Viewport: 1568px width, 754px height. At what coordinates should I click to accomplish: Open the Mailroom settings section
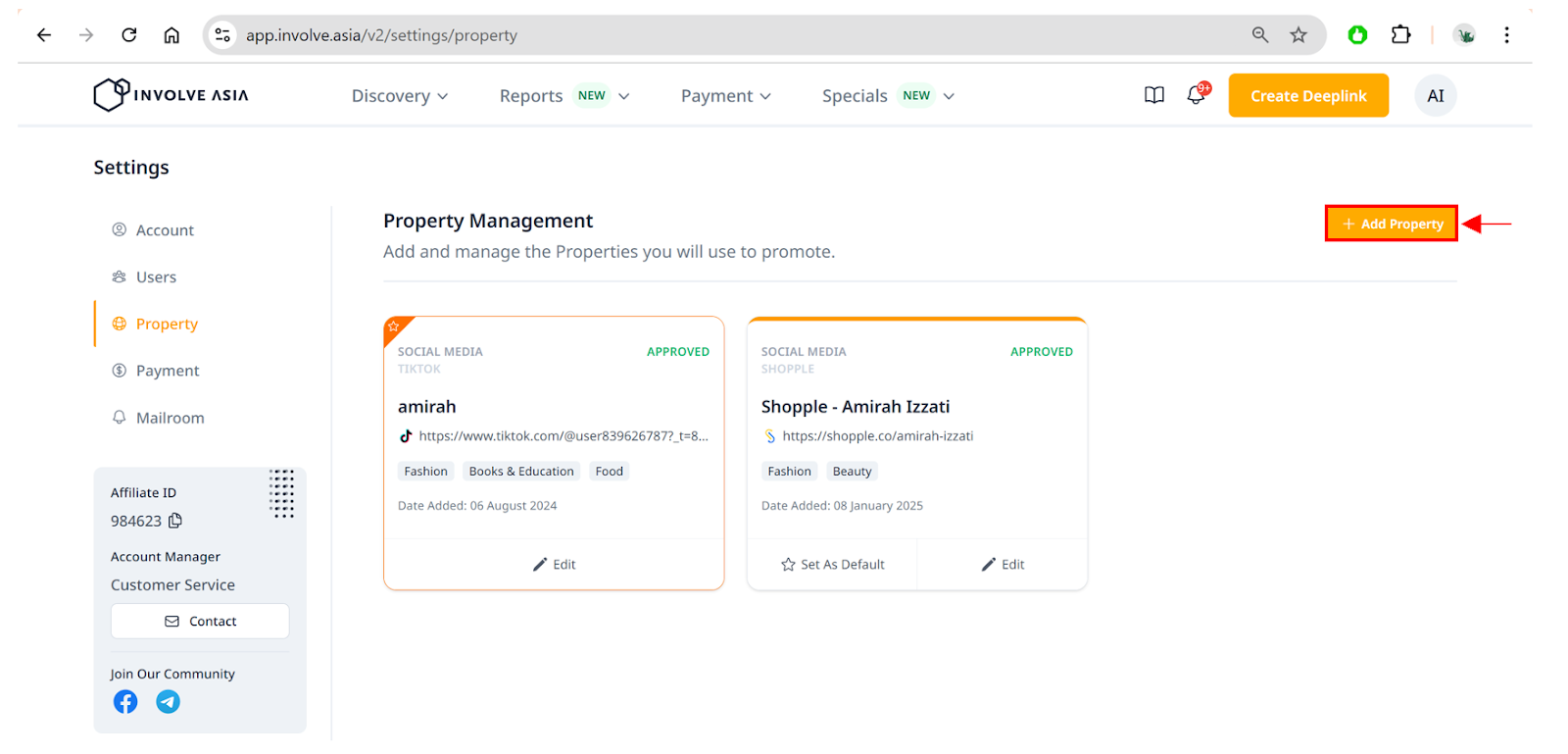(x=170, y=418)
